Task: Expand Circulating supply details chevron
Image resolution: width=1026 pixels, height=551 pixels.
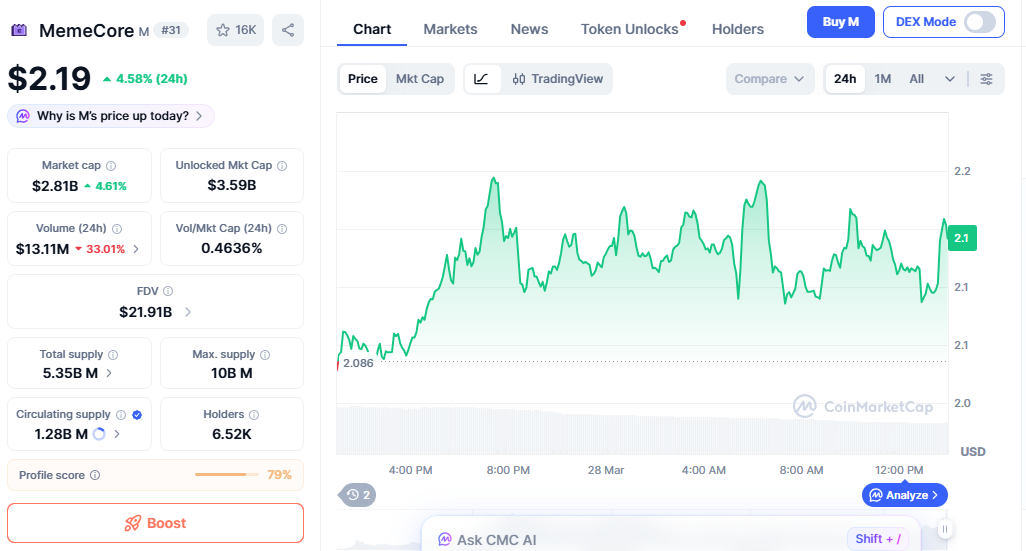Action: tap(117, 434)
